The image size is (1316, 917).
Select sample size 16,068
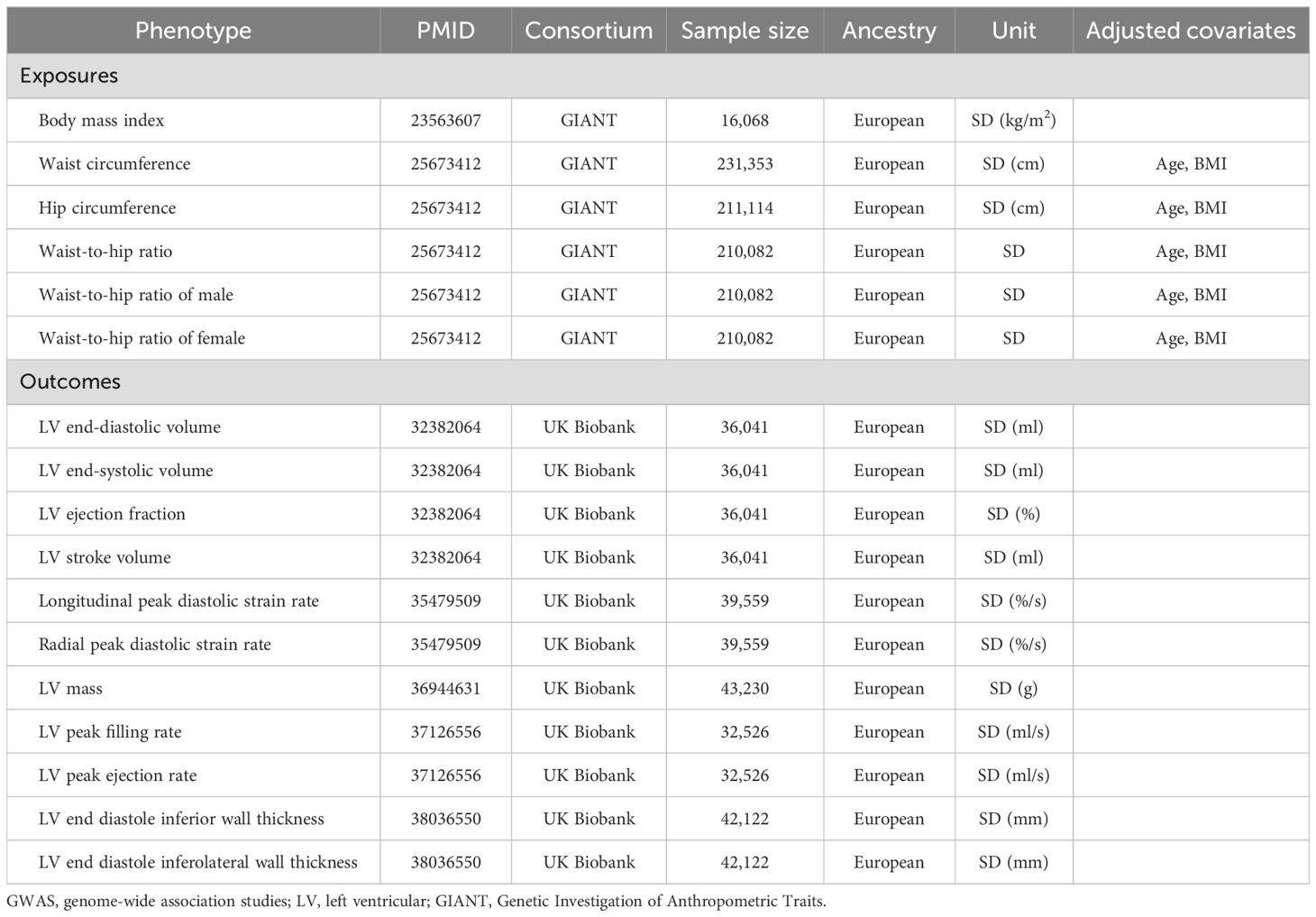(745, 120)
